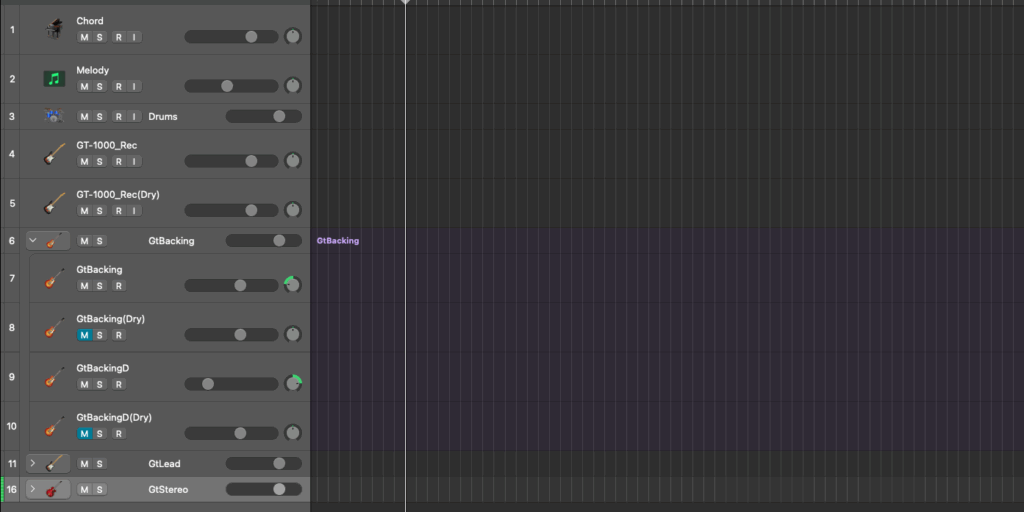1024x512 pixels.
Task: Select the GT-1000_Rec(Dry) track name
Action: click(x=118, y=195)
